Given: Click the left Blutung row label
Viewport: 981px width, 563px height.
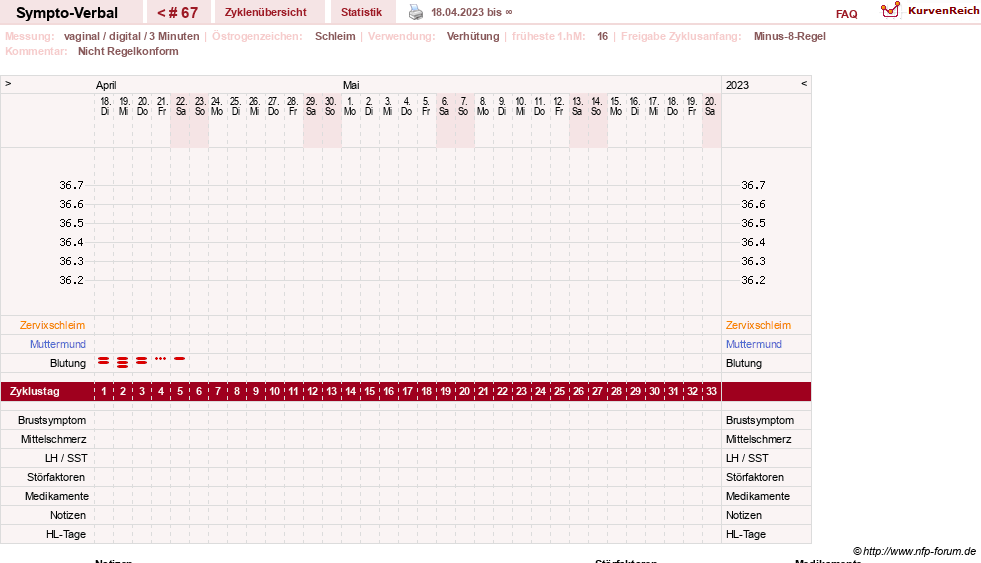Looking at the screenshot, I should tap(68, 363).
